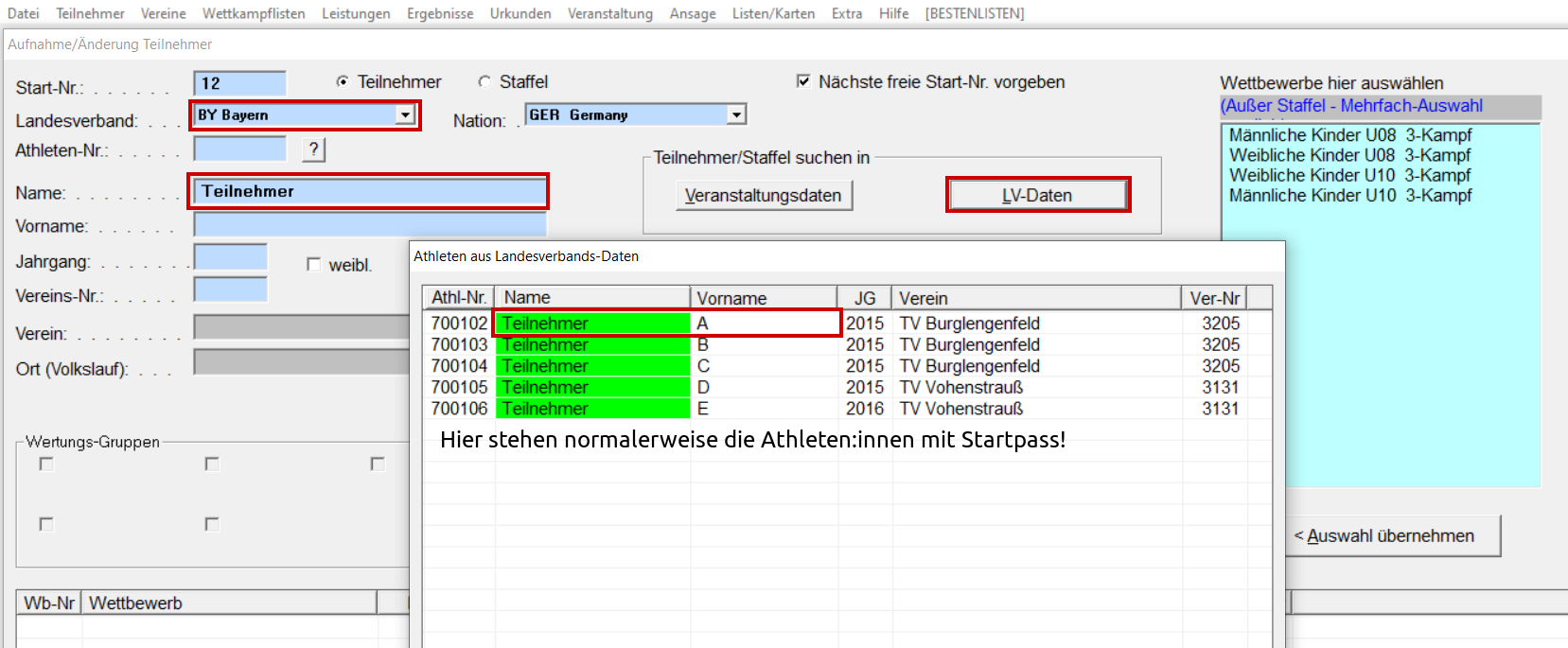Click the Verein column header

coord(1036,298)
